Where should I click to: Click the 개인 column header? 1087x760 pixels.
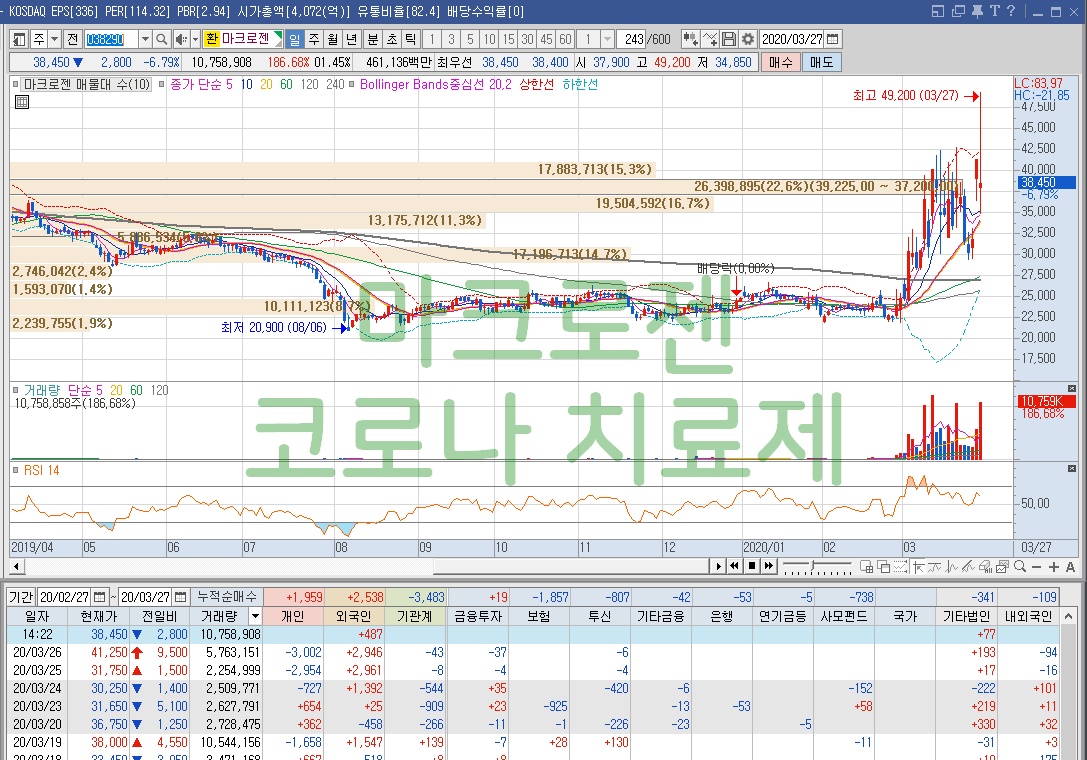[x=293, y=616]
